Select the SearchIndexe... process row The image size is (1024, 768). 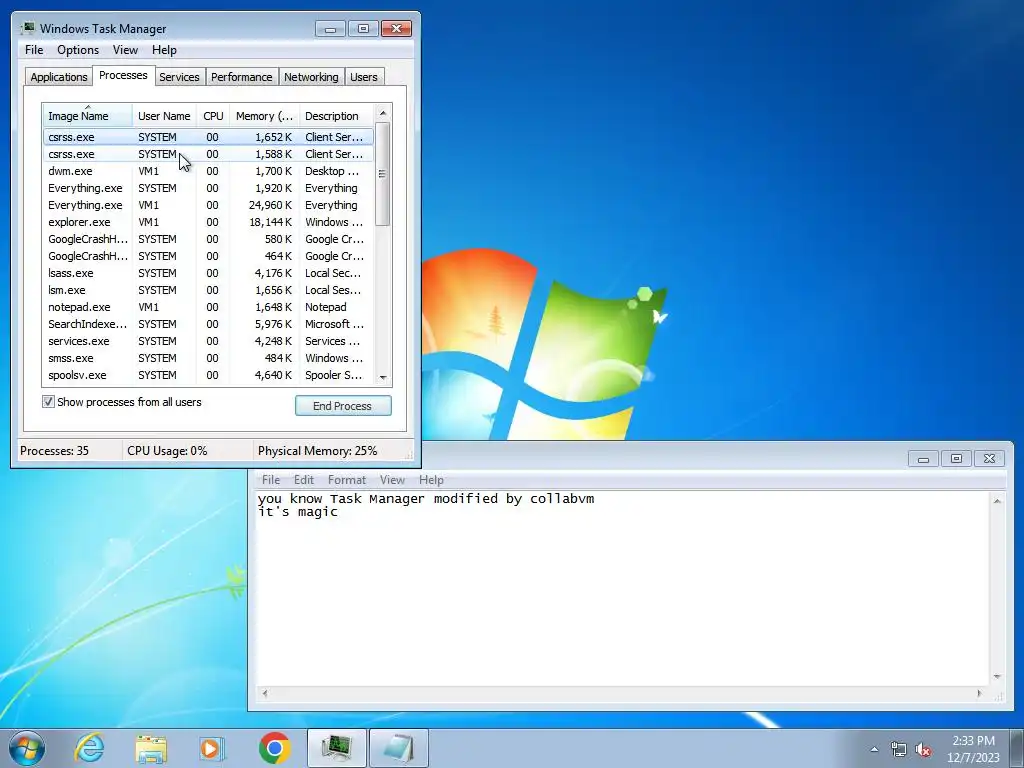[x=208, y=324]
